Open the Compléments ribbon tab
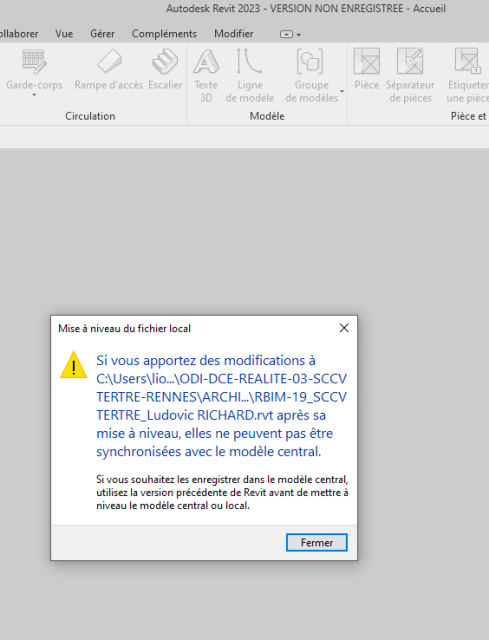Image resolution: width=489 pixels, height=640 pixels. tap(164, 33)
